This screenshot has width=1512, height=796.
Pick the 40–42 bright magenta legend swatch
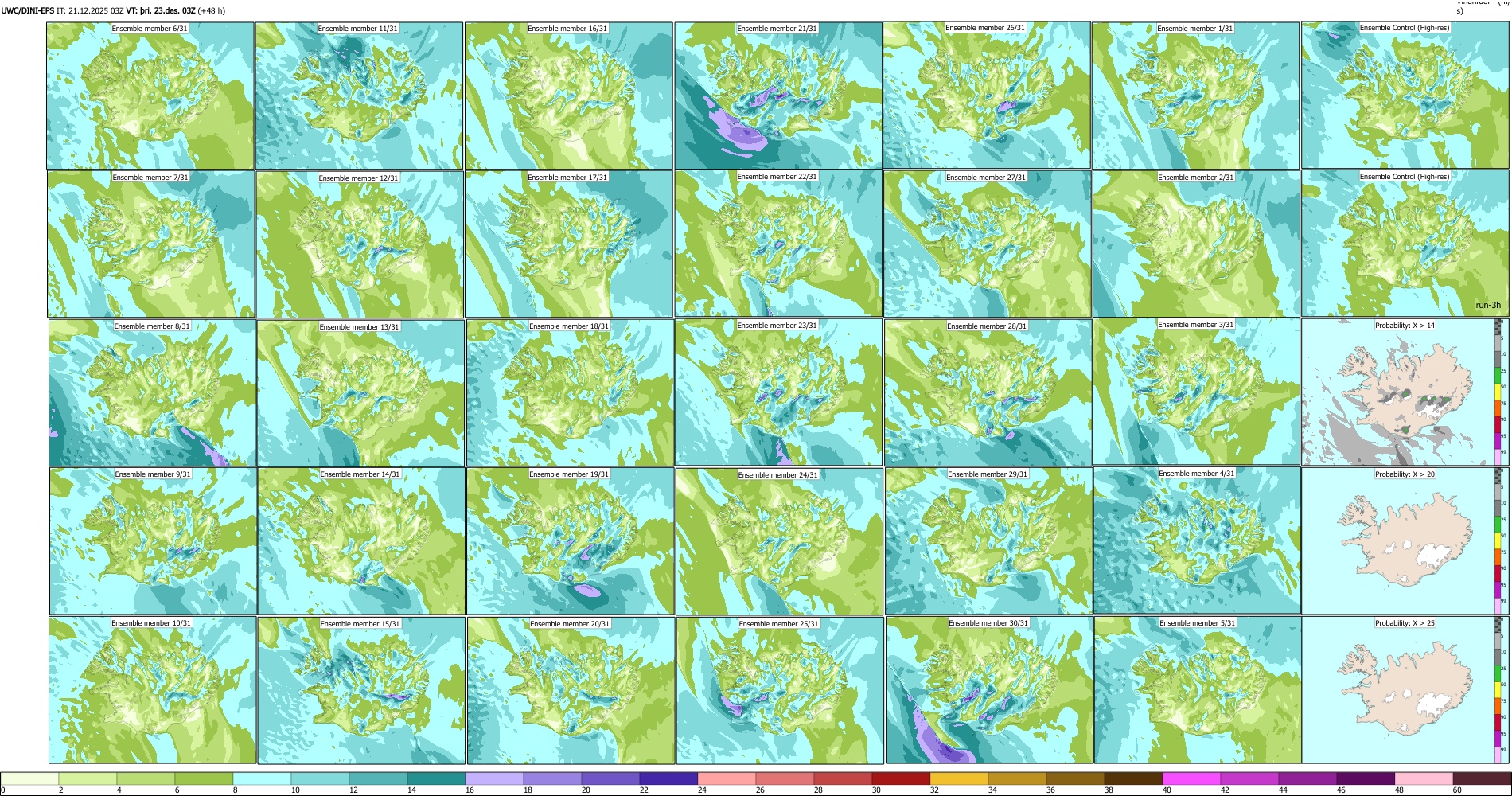pos(1191,778)
